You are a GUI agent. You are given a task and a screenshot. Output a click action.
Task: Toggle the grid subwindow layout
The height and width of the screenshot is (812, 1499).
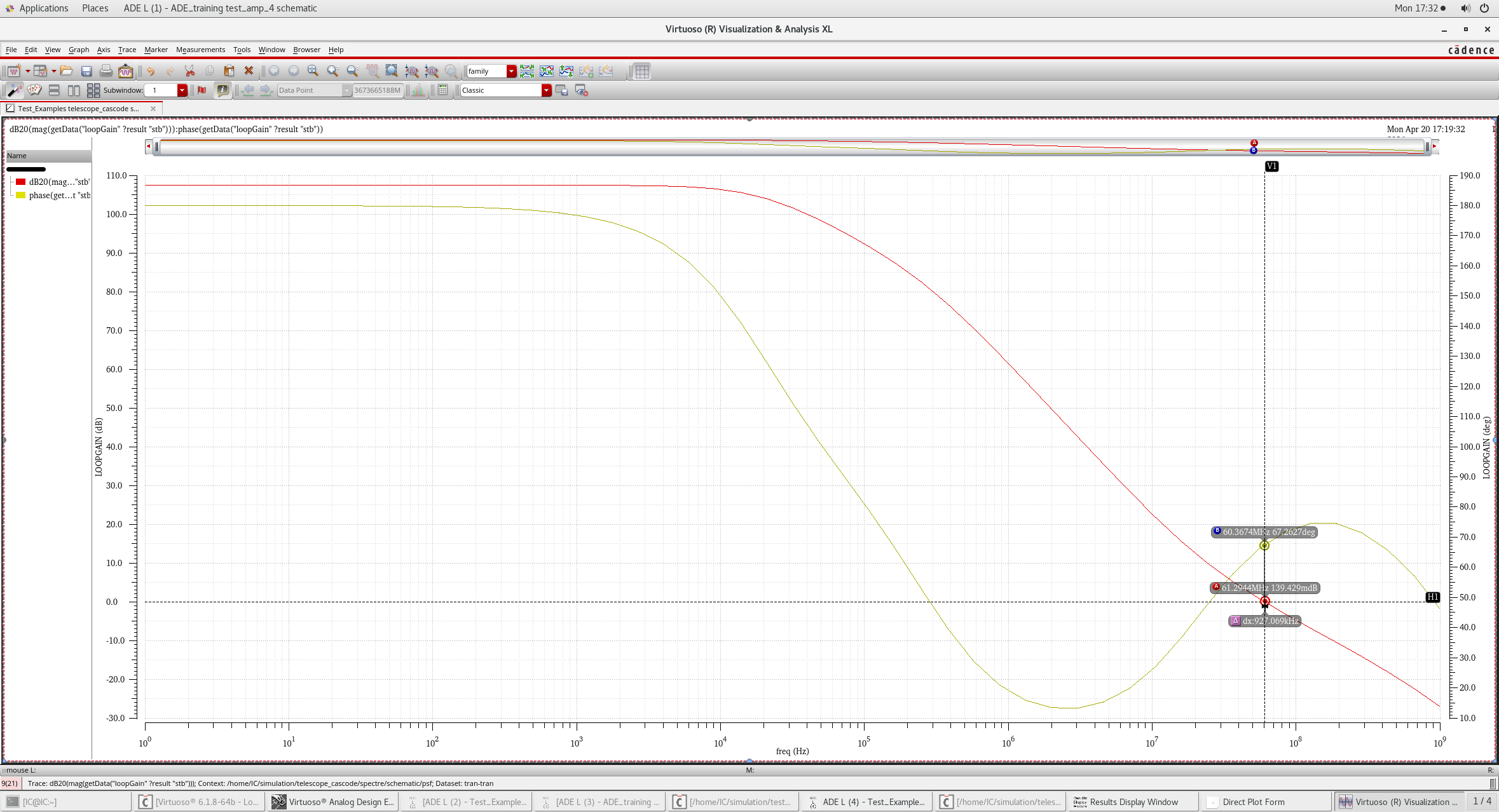[93, 90]
